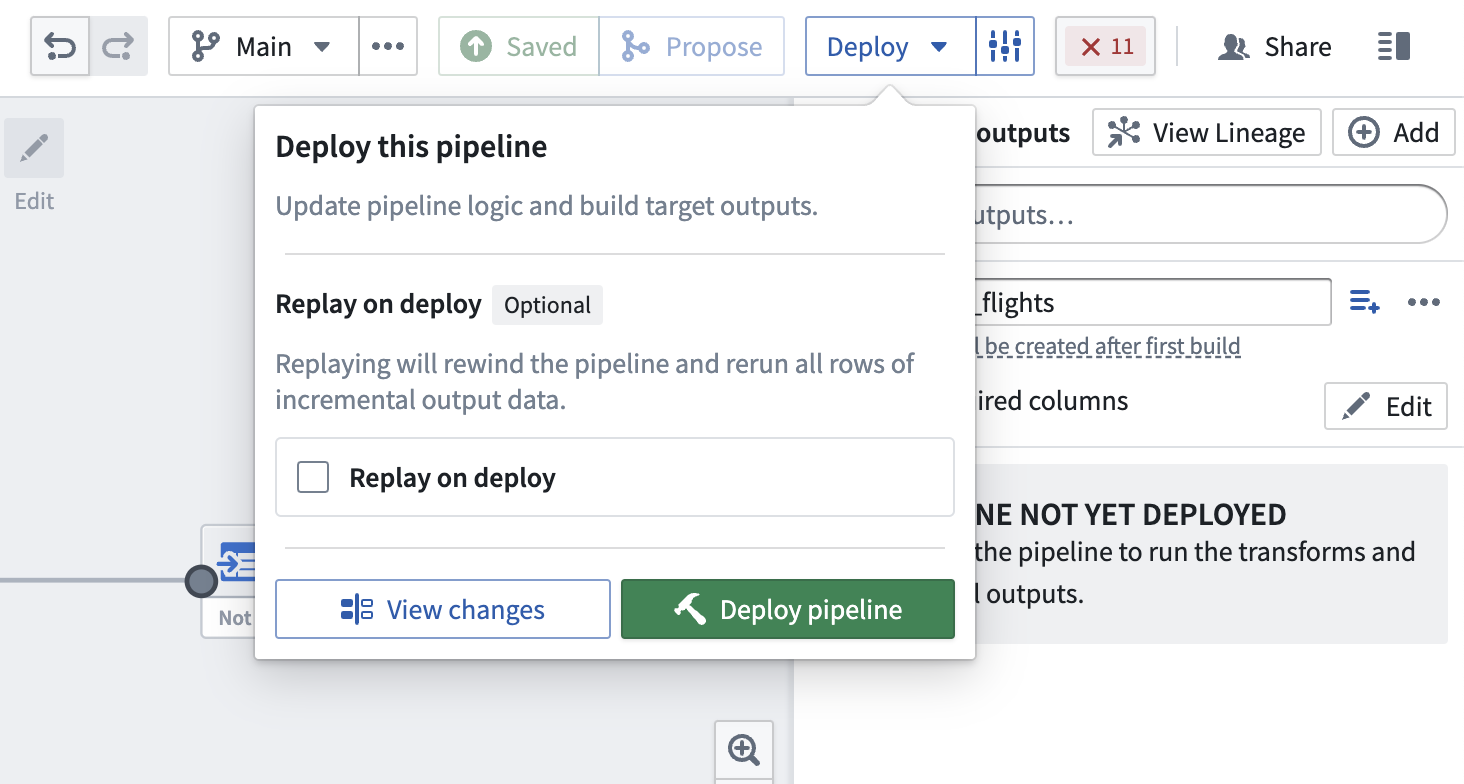Image resolution: width=1464 pixels, height=784 pixels.
Task: Open flights output more-options ellipsis
Action: click(1423, 302)
